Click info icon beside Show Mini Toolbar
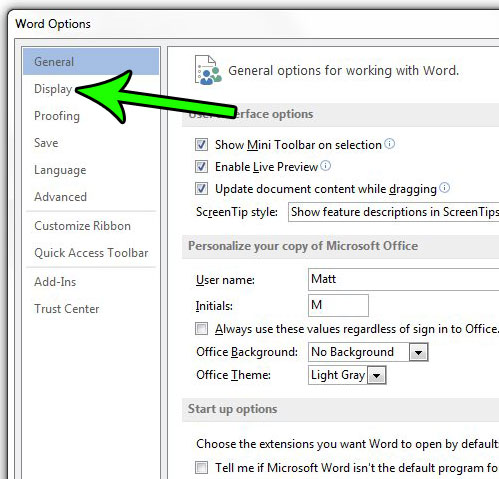499x479 pixels. coord(389,144)
